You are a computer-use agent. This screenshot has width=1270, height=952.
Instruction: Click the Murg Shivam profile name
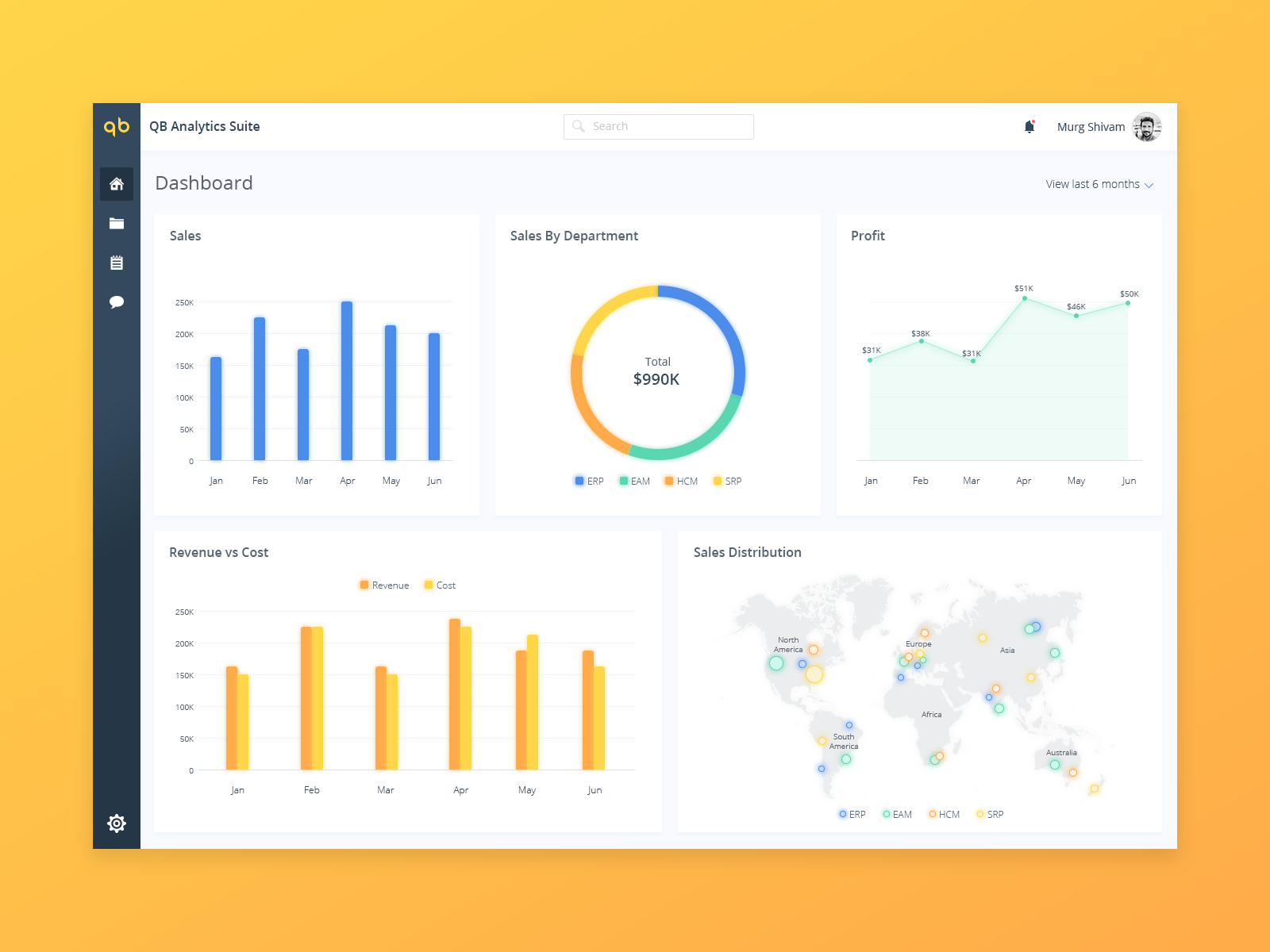pyautogui.click(x=1091, y=126)
